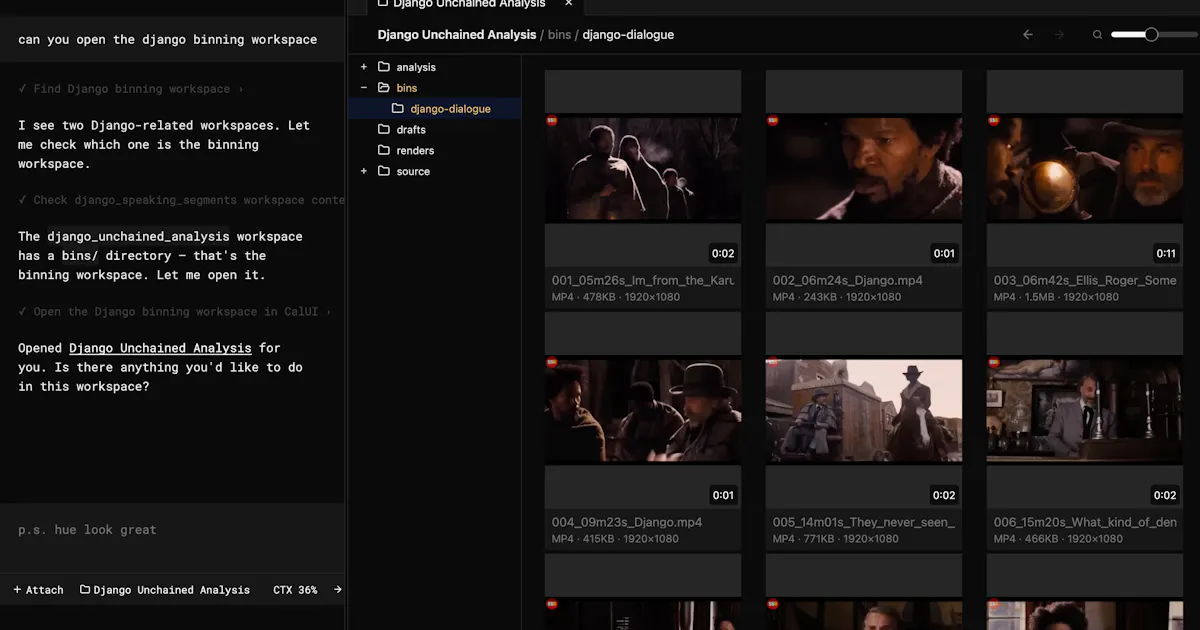Screen dimensions: 1200x630
Task: Click the magnifier zoom icon
Action: [1097, 35]
